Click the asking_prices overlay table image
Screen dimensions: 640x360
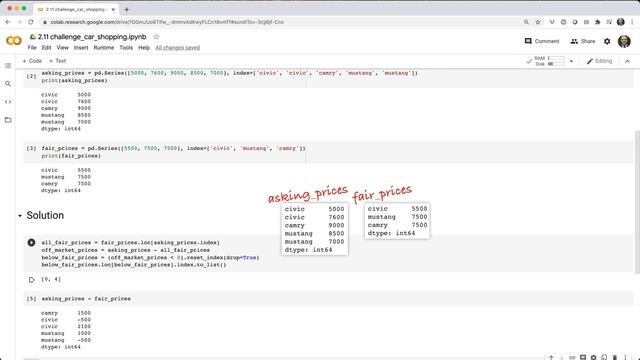(314, 229)
